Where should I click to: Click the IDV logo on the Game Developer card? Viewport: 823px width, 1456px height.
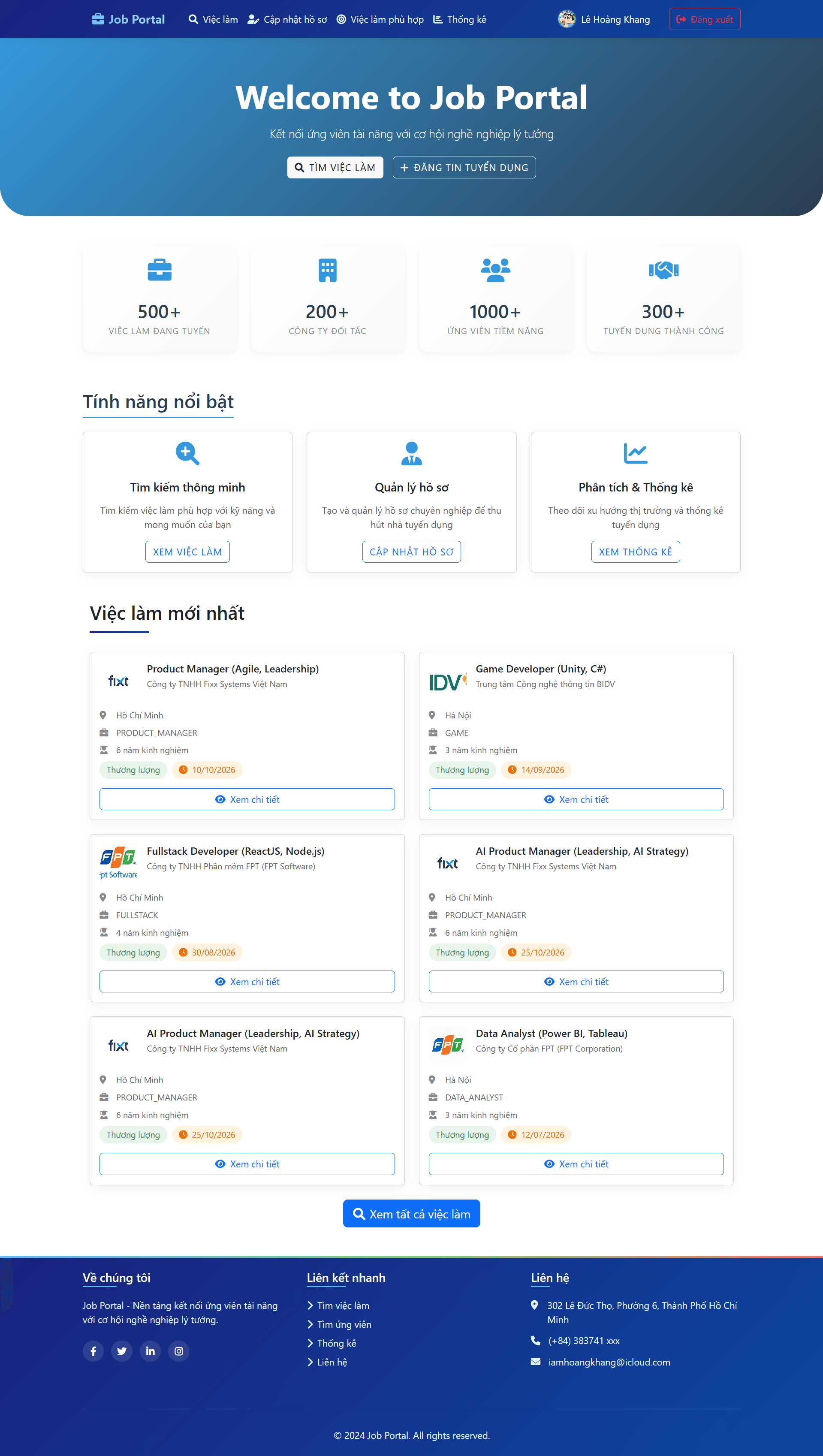pyautogui.click(x=448, y=681)
